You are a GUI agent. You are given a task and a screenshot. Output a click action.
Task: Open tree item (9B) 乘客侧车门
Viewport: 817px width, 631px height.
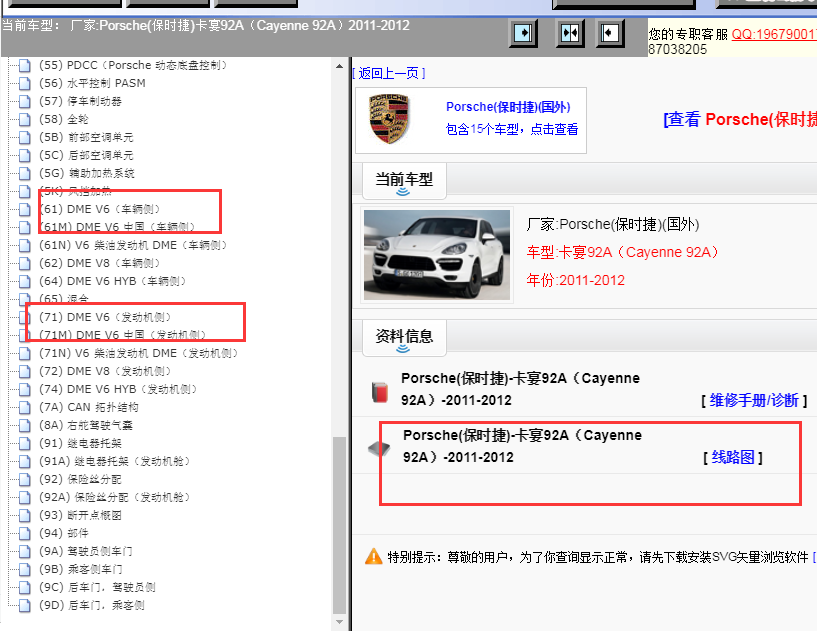[x=81, y=569]
